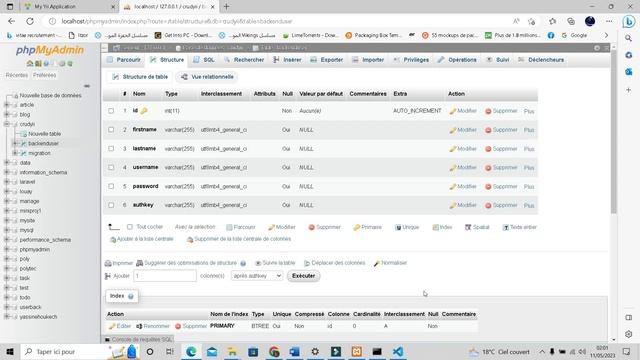Click Éditer for PRIMARY index
This screenshot has height=360, width=640.
[120, 326]
